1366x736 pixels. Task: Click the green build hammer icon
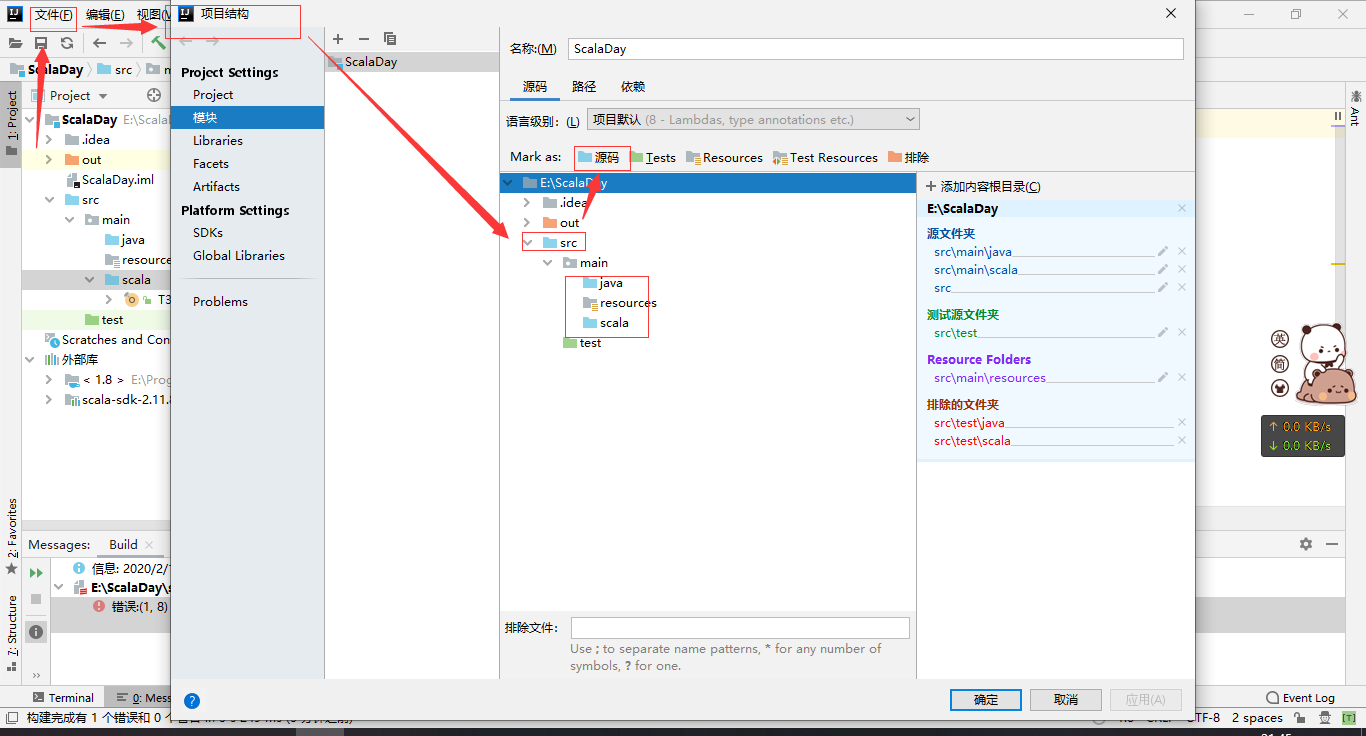(158, 42)
